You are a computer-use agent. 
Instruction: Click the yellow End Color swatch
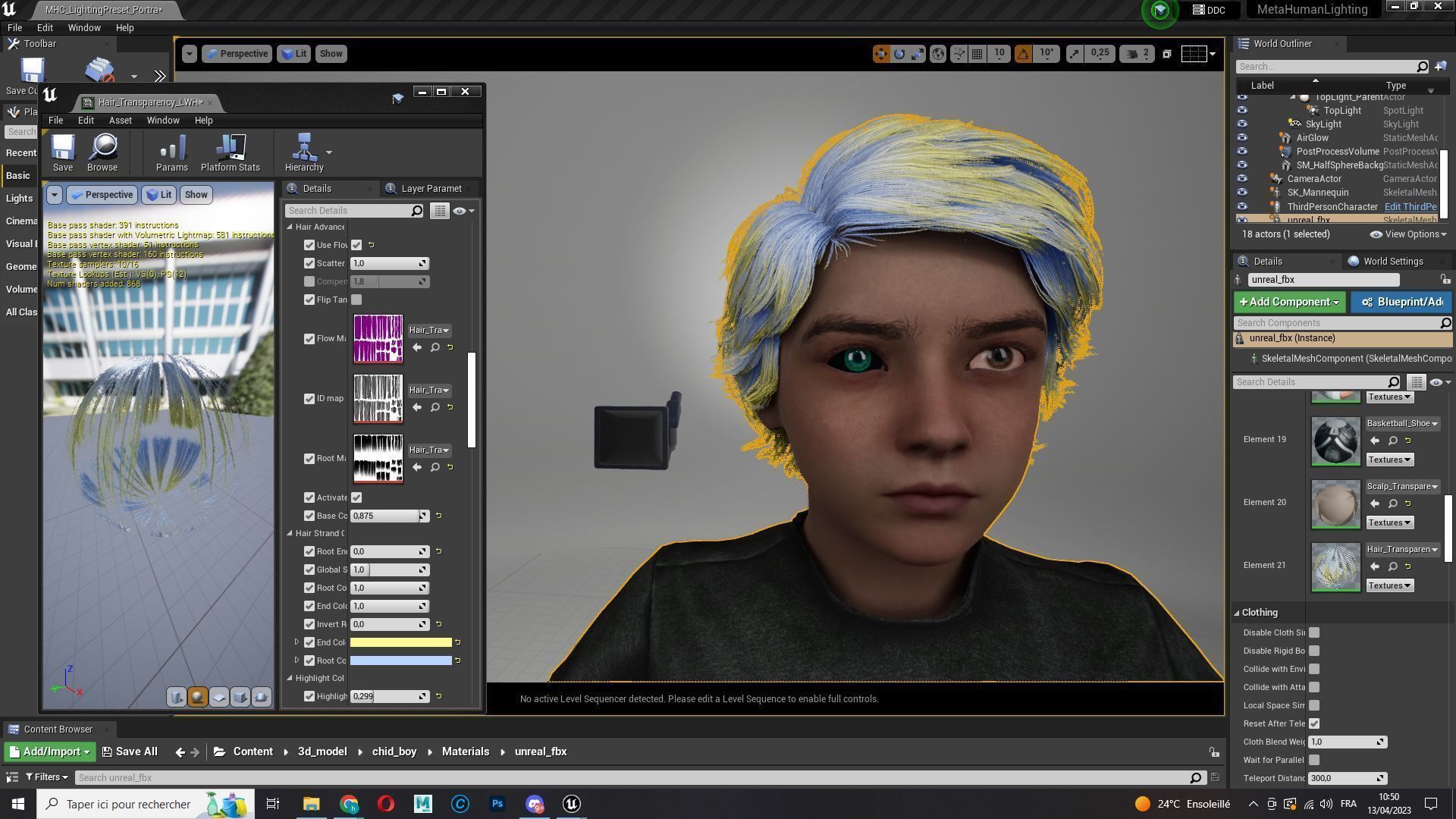400,642
